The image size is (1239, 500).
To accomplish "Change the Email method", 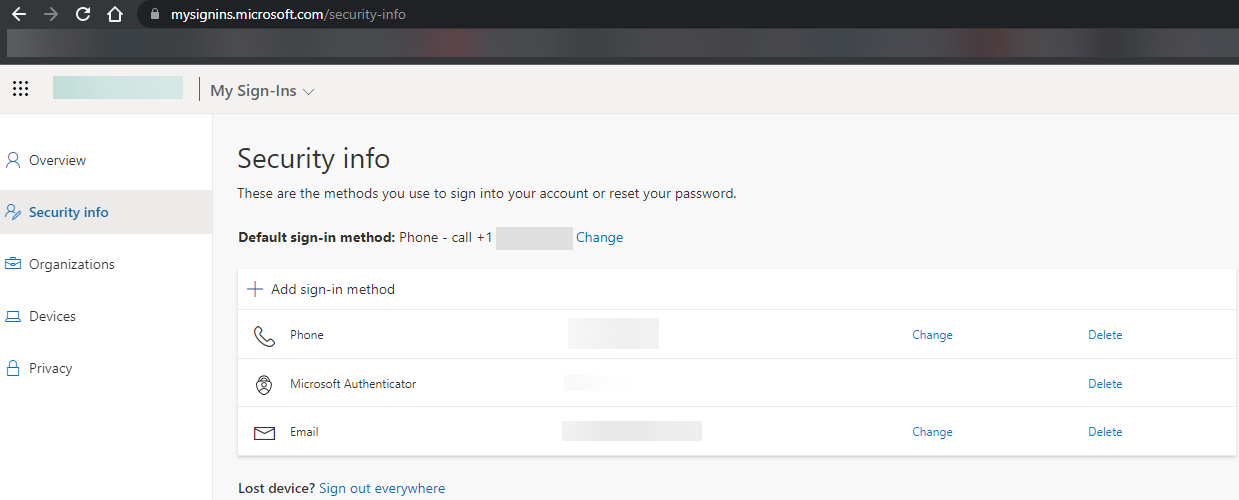I will (x=932, y=432).
